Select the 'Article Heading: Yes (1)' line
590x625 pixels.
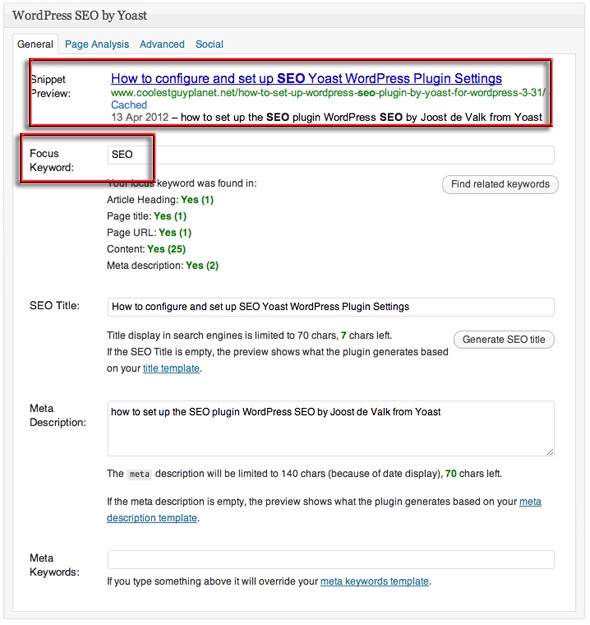coord(160,200)
